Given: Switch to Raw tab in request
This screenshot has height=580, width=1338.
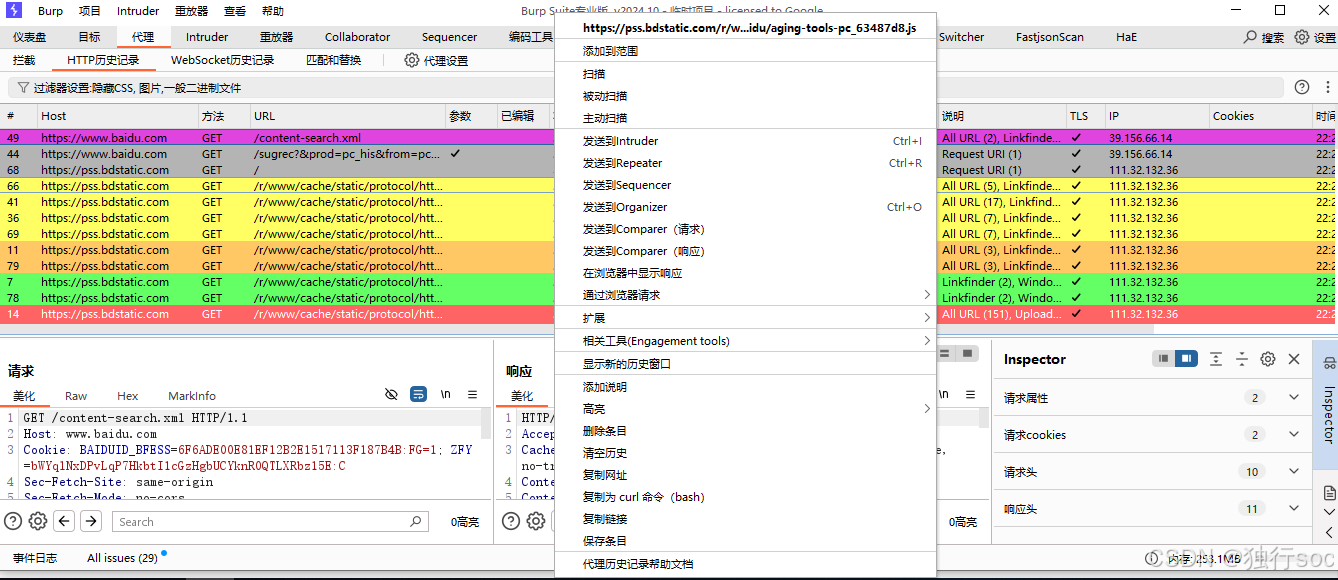Looking at the screenshot, I should [76, 396].
